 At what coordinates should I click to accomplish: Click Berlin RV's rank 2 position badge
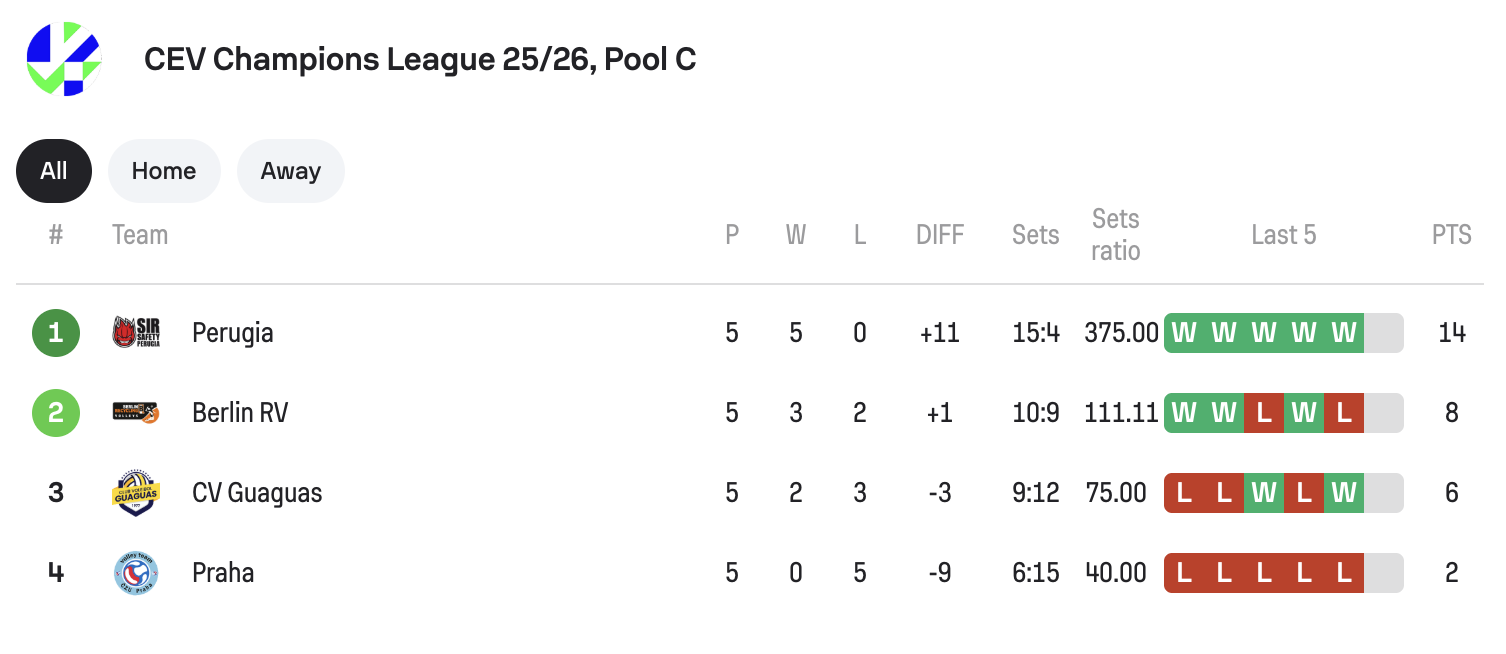(x=55, y=412)
